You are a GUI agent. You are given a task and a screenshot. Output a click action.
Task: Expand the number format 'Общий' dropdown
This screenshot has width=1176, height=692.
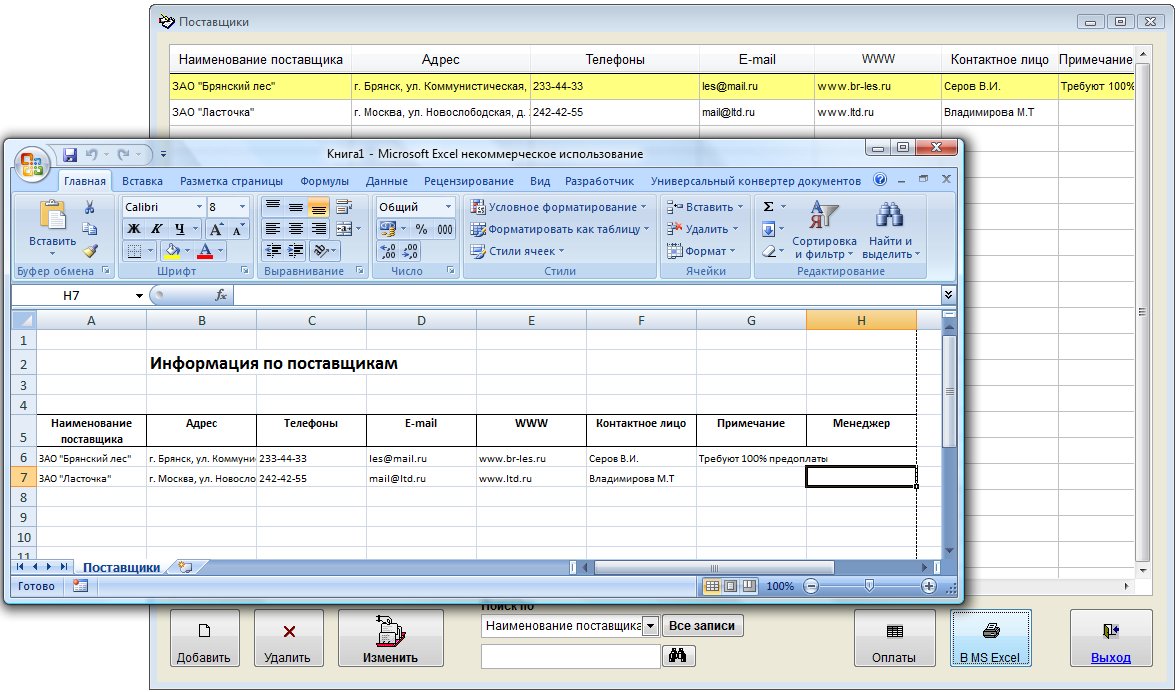[x=447, y=207]
